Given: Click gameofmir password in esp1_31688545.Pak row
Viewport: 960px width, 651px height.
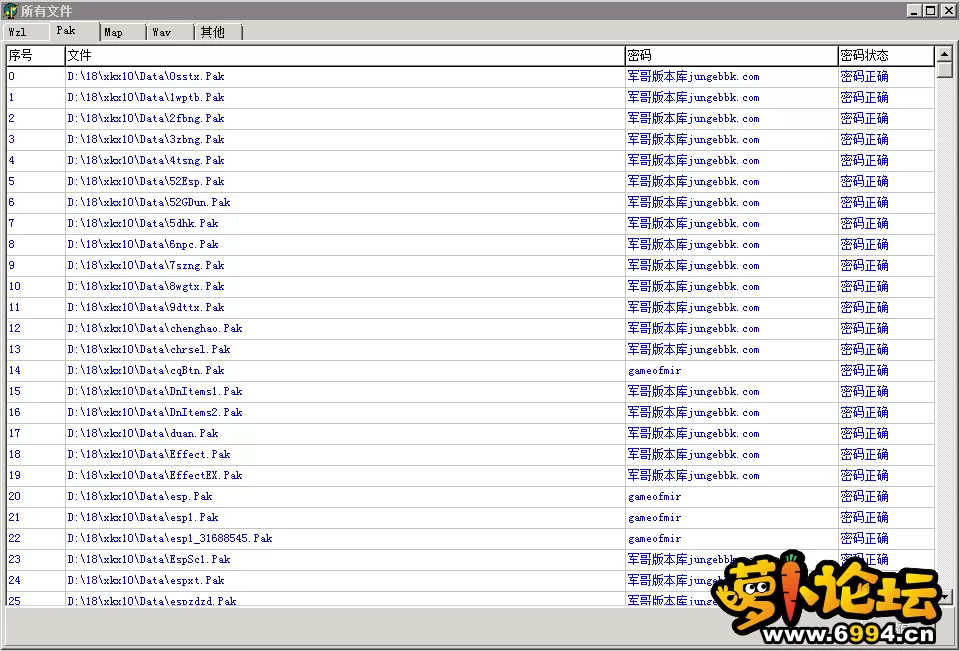Looking at the screenshot, I should [654, 538].
